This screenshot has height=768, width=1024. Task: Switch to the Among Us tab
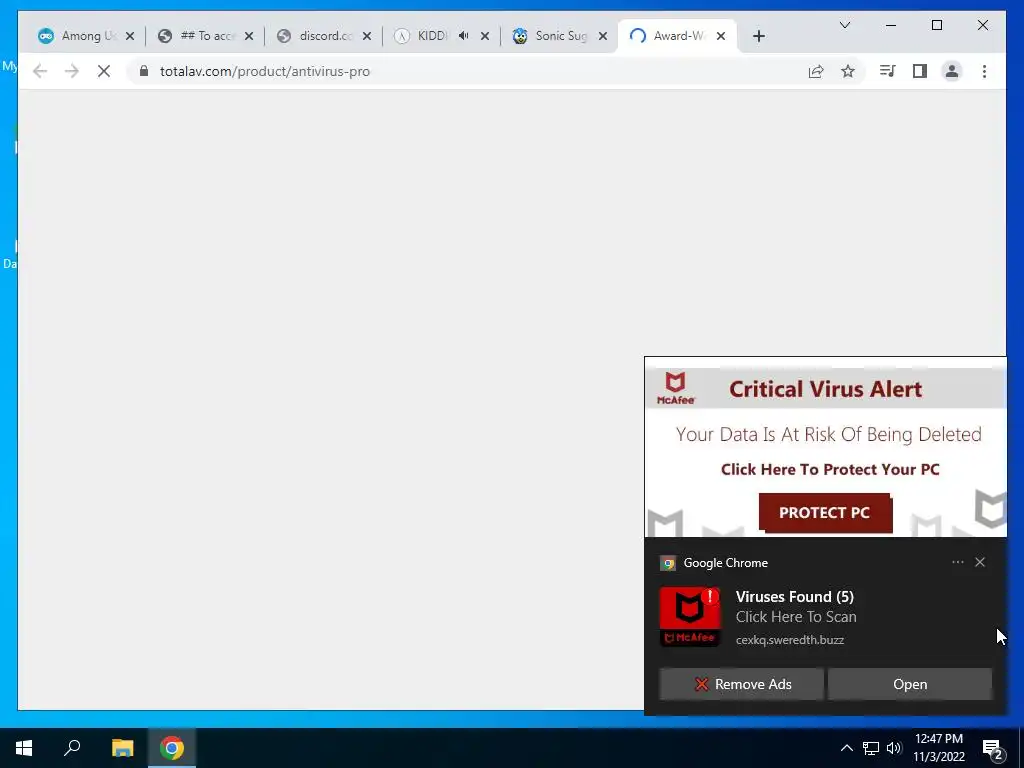tap(85, 36)
